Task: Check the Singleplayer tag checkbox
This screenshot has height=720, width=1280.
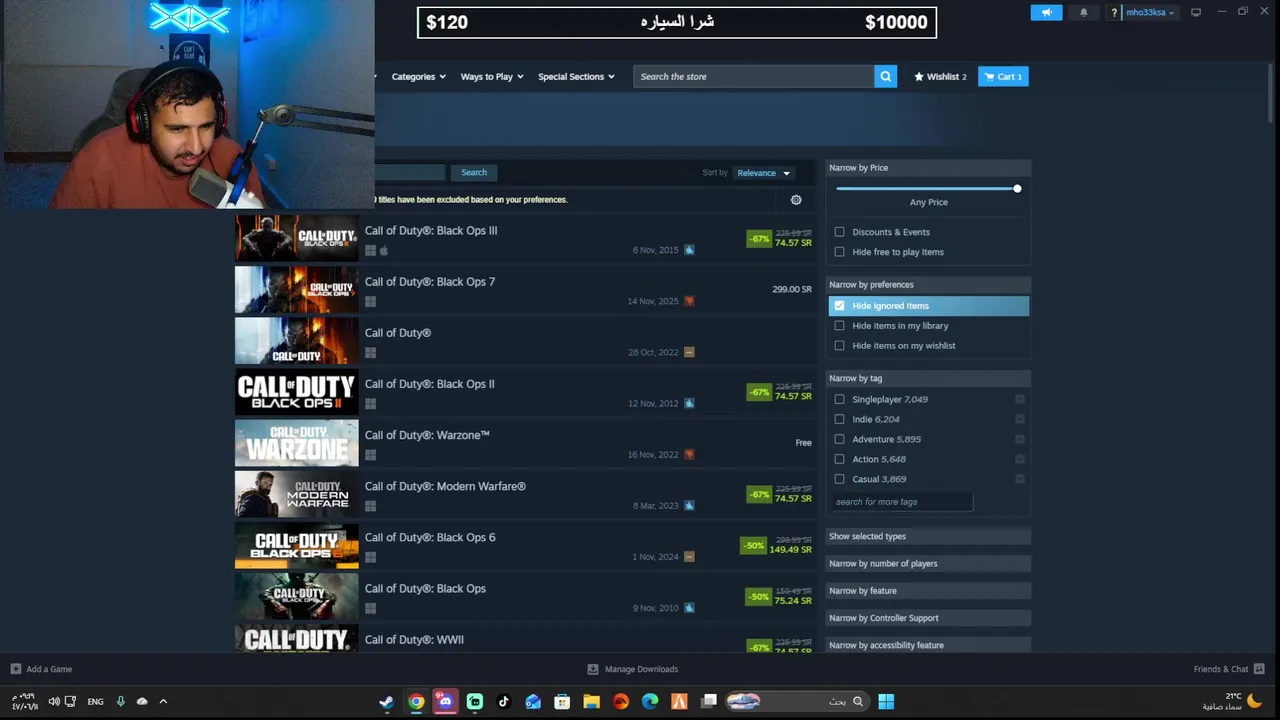Action: (x=839, y=399)
